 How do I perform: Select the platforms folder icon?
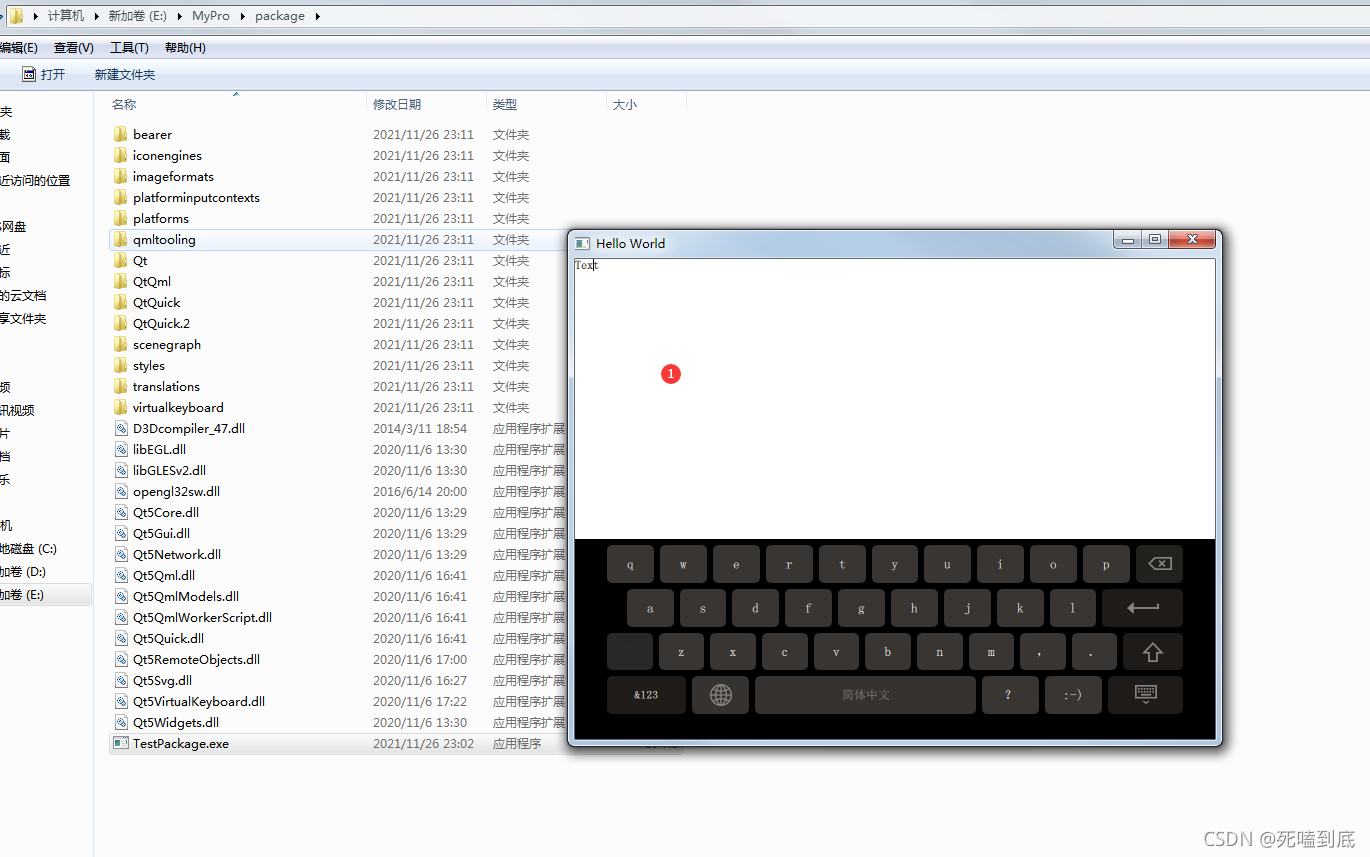(x=120, y=218)
